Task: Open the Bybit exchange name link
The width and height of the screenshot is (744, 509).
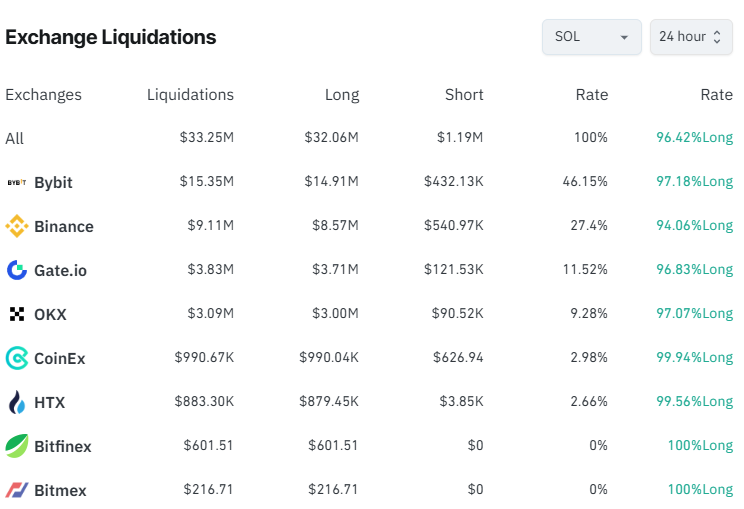Action: coord(53,182)
